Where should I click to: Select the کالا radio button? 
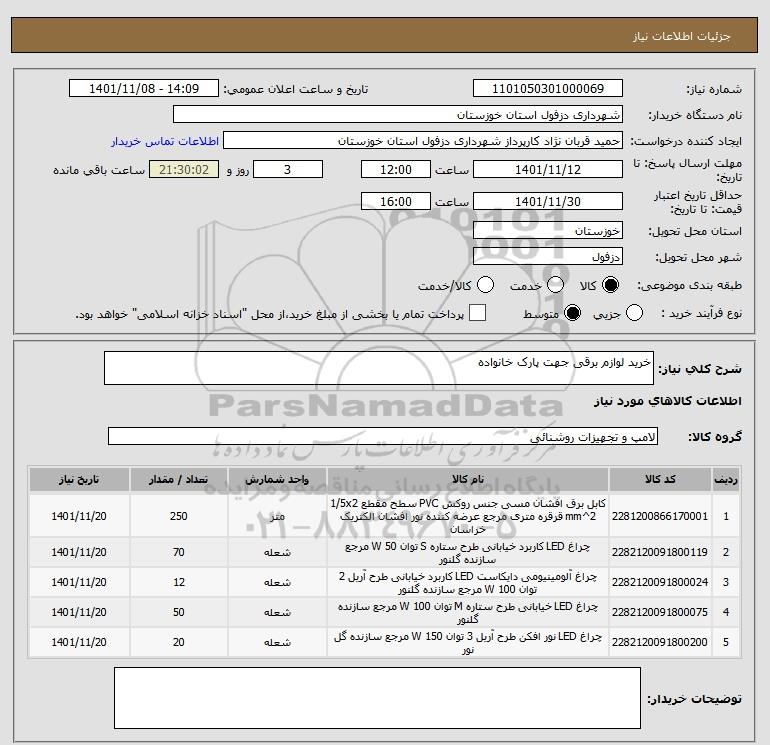(x=610, y=285)
